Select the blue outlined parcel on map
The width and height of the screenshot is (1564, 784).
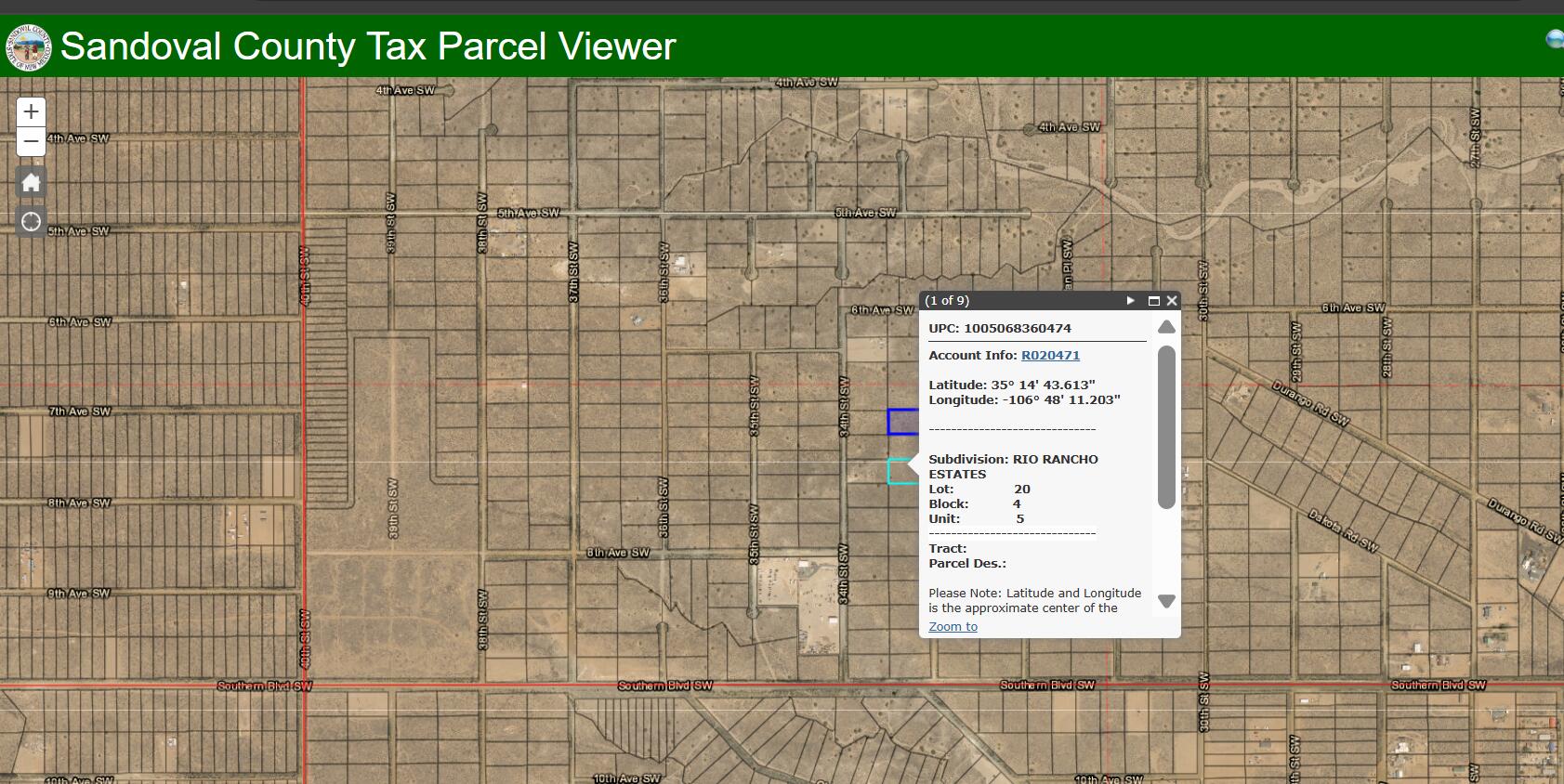pos(902,422)
